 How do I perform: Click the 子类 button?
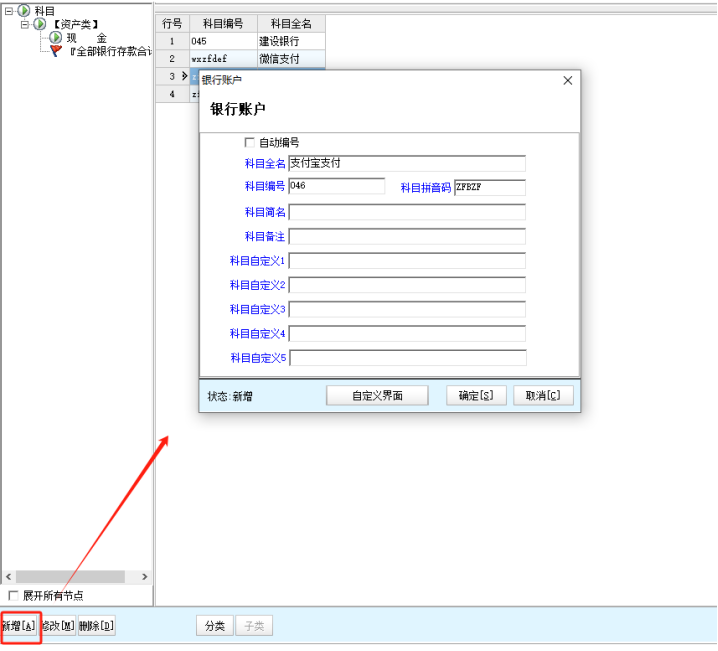(x=254, y=626)
